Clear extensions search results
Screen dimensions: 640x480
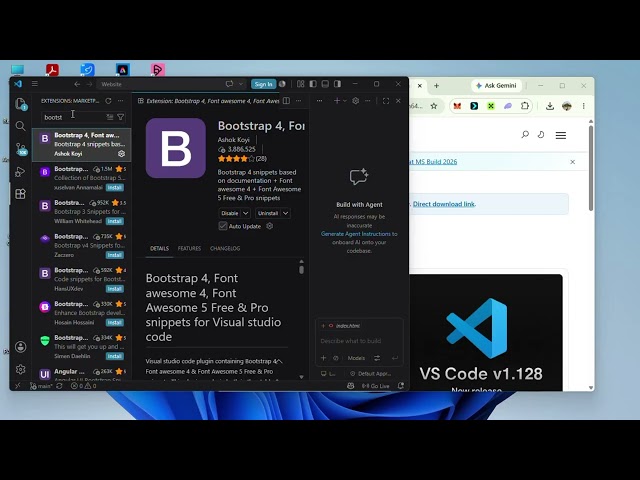point(110,117)
